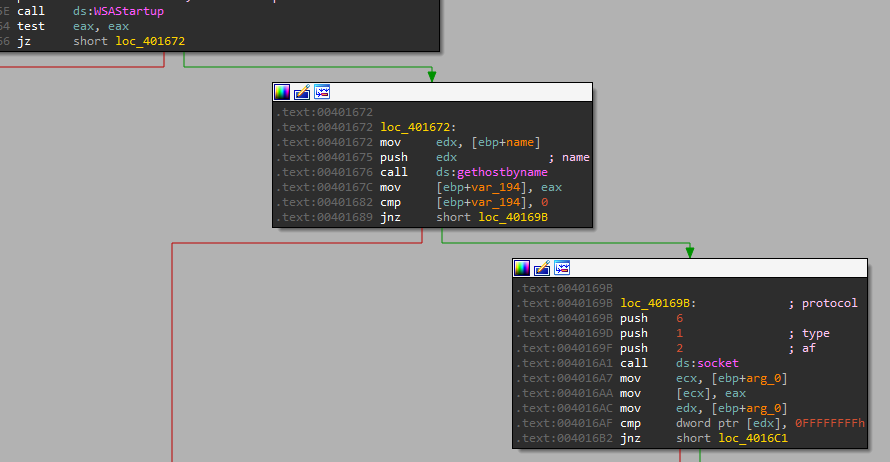
Task: Click the push 6 protocol value
Action: (x=680, y=318)
